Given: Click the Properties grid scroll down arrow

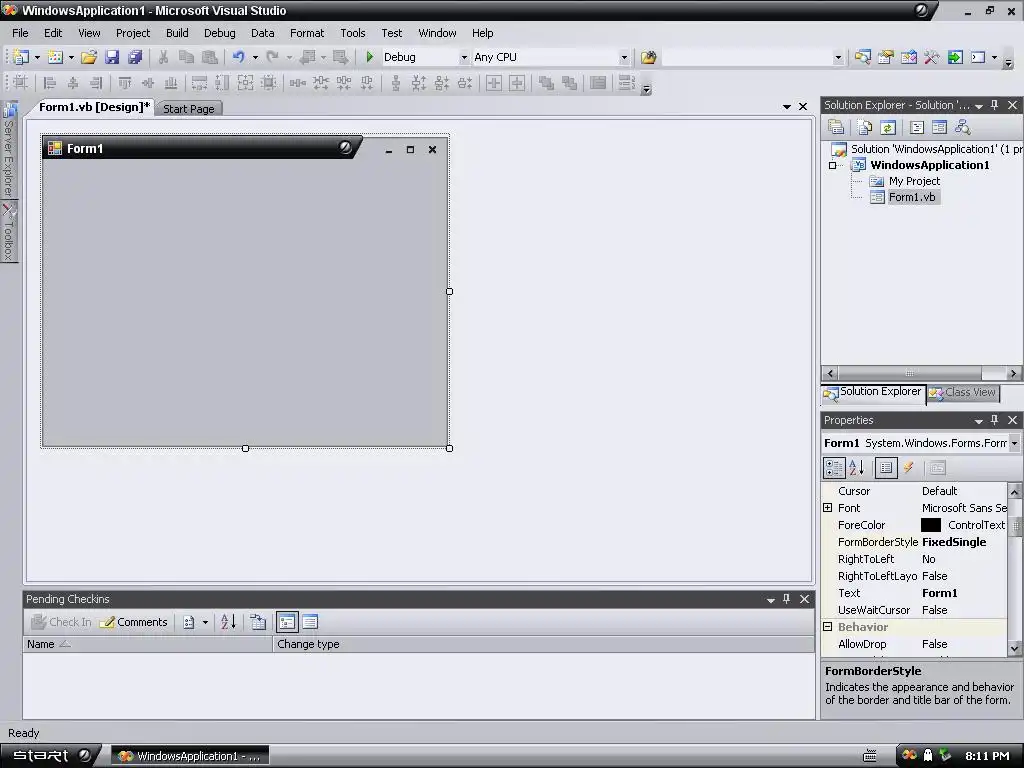Looking at the screenshot, I should point(1014,648).
